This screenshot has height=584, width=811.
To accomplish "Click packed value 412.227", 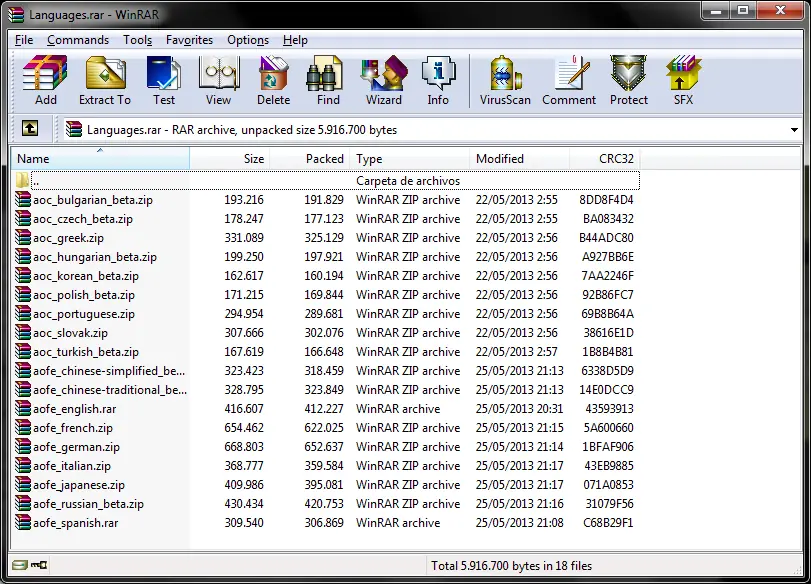I will coord(324,409).
